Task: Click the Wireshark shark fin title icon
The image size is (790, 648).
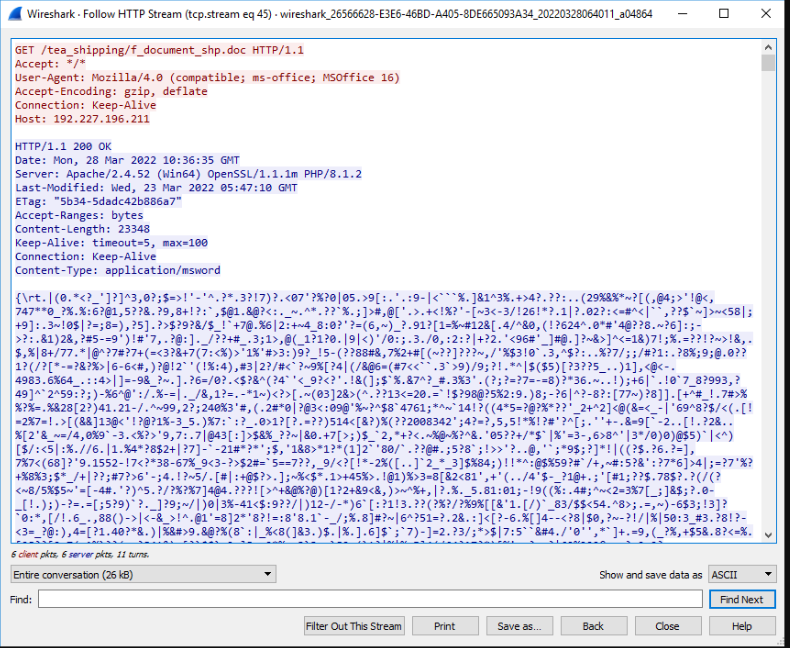Action: tap(15, 14)
